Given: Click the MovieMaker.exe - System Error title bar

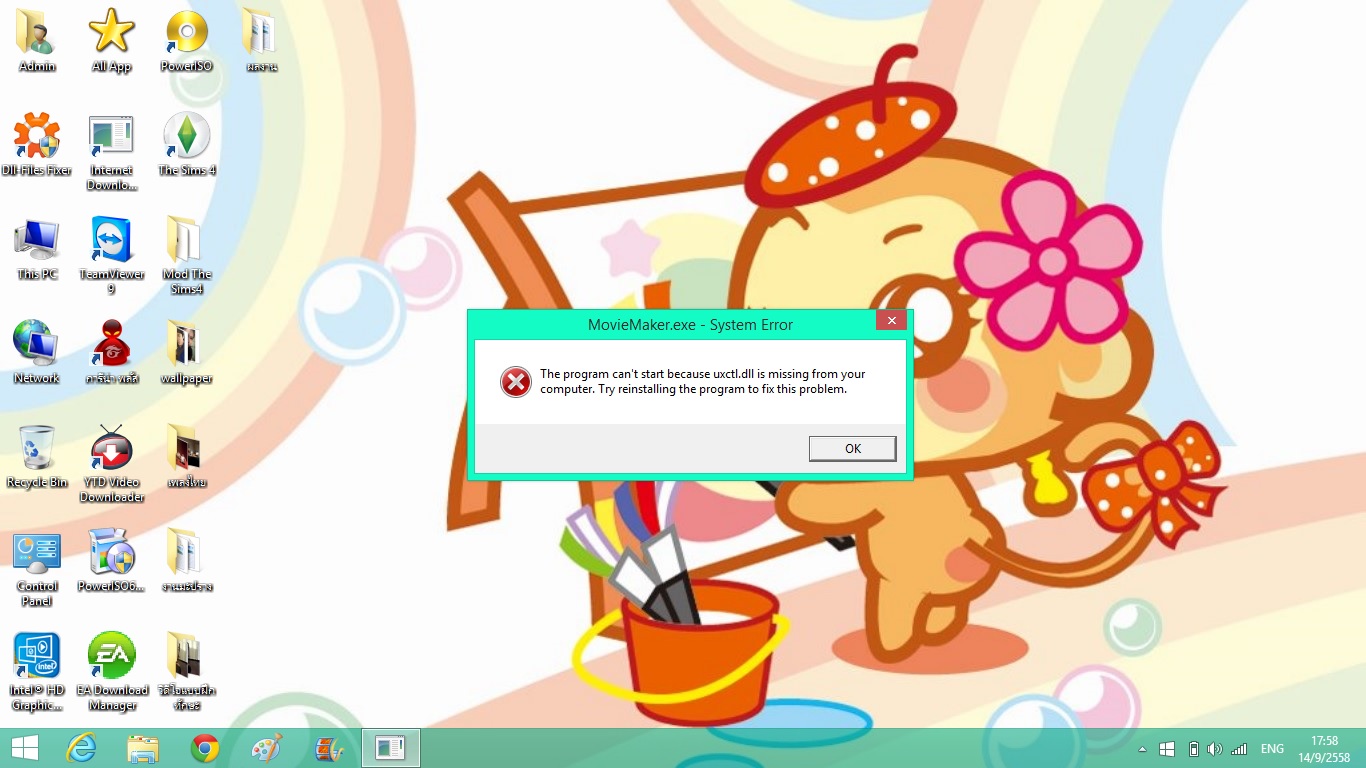Looking at the screenshot, I should (x=690, y=325).
